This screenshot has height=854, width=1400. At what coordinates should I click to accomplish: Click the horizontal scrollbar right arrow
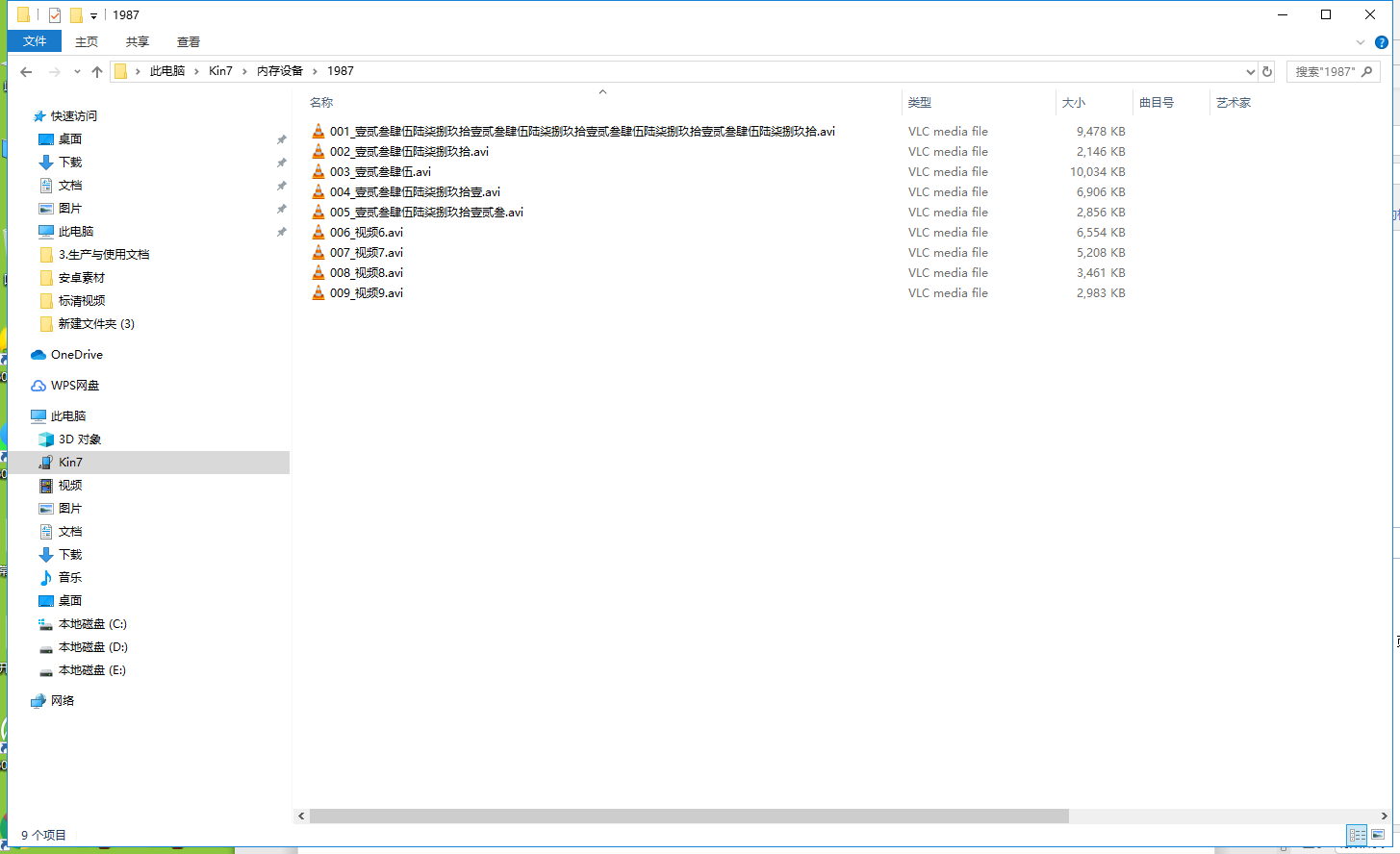pos(1386,816)
